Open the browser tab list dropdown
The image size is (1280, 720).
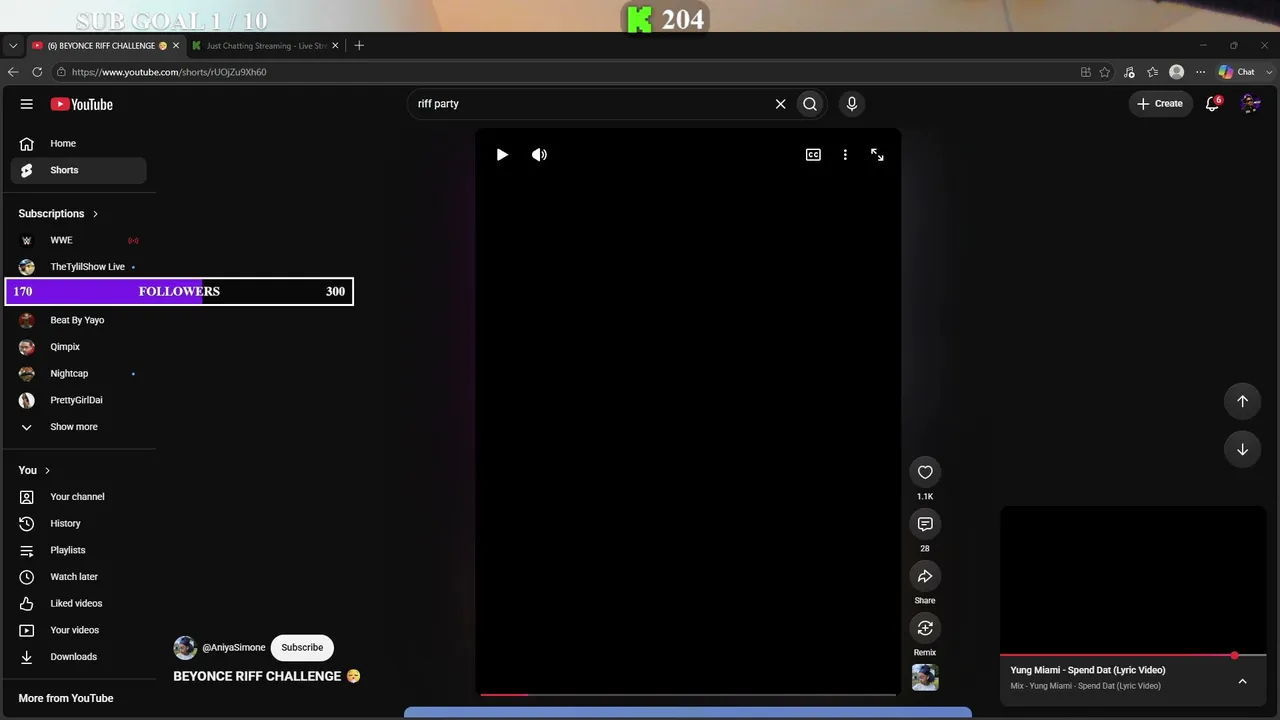click(x=13, y=46)
